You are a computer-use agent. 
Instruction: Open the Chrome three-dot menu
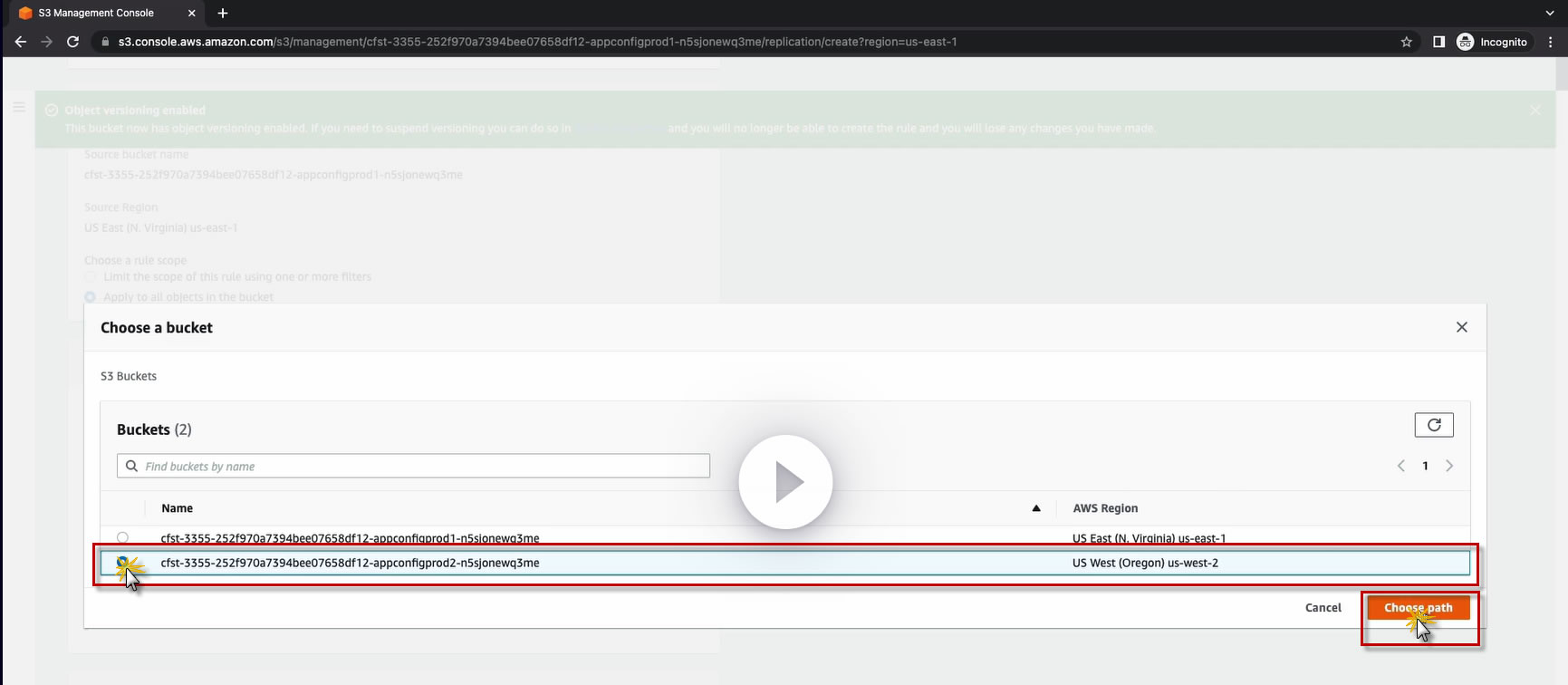[1551, 42]
